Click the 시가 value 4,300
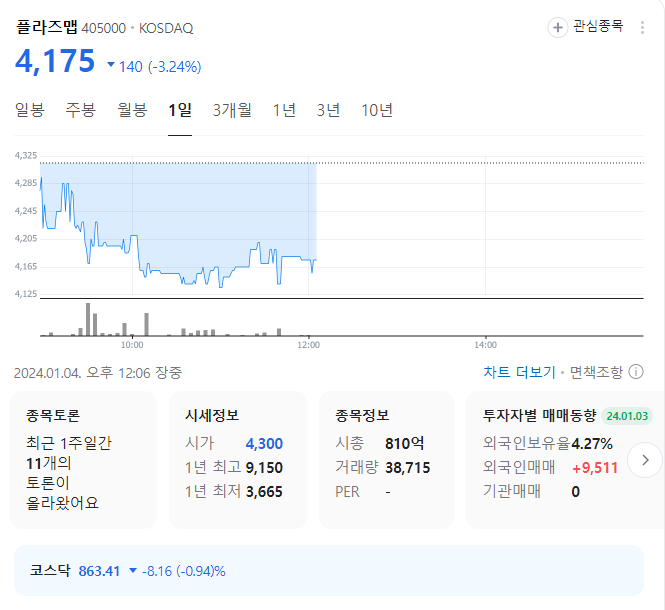This screenshot has height=610, width=665. pos(264,444)
